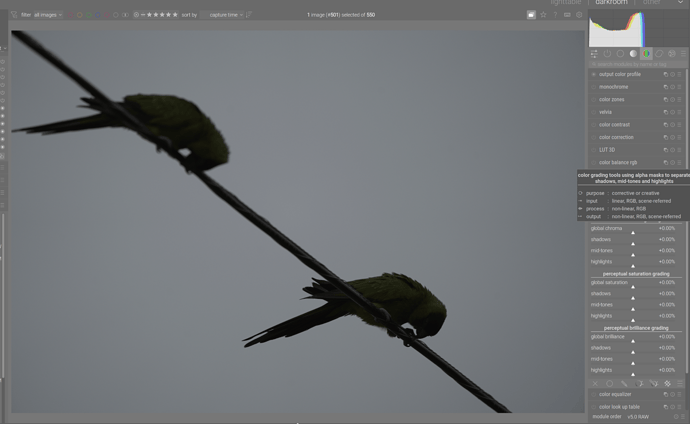Open the 'all images' filter dropdown
Image resolution: width=690 pixels, height=424 pixels.
pyautogui.click(x=47, y=15)
